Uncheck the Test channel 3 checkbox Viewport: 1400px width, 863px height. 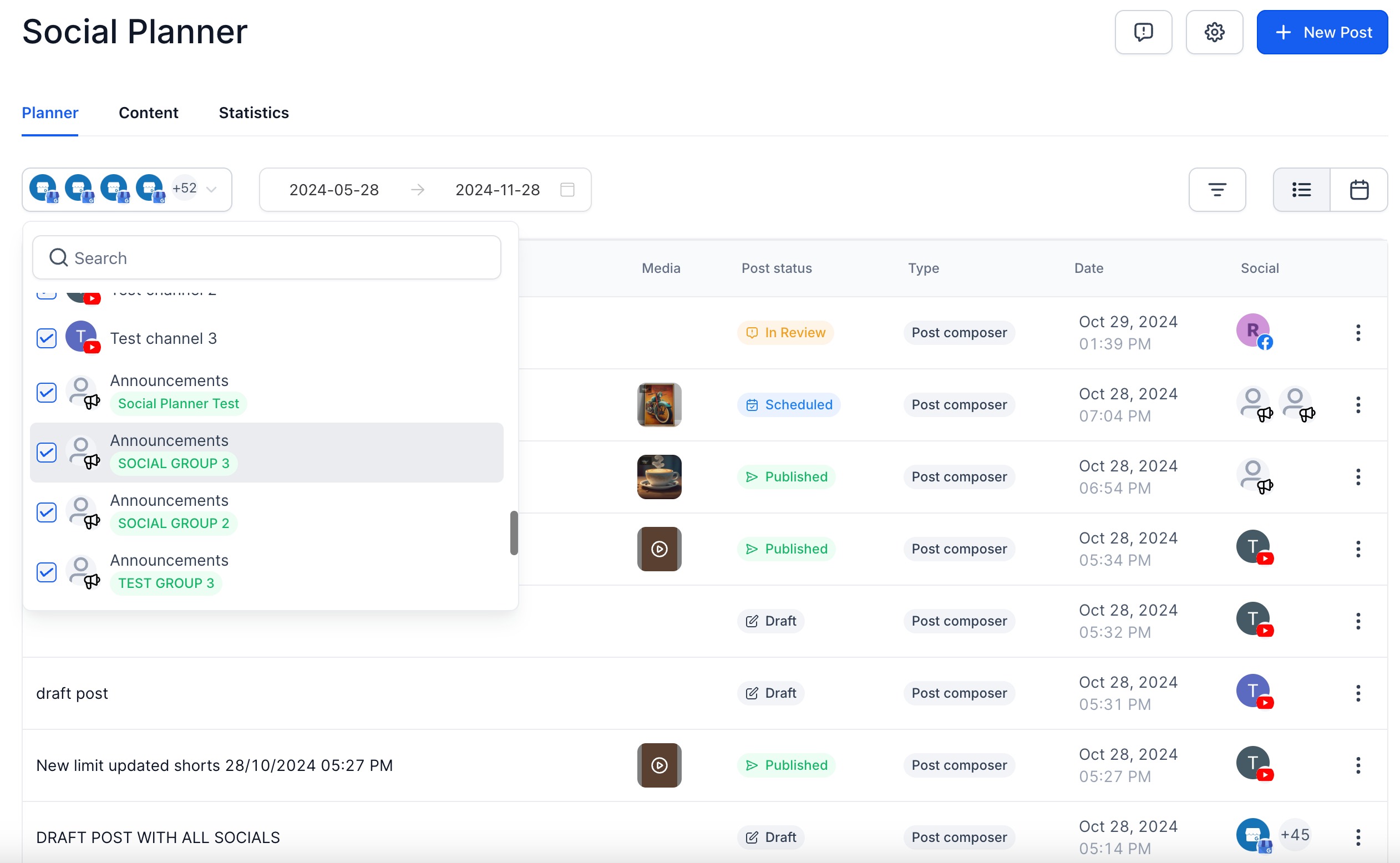(x=47, y=338)
